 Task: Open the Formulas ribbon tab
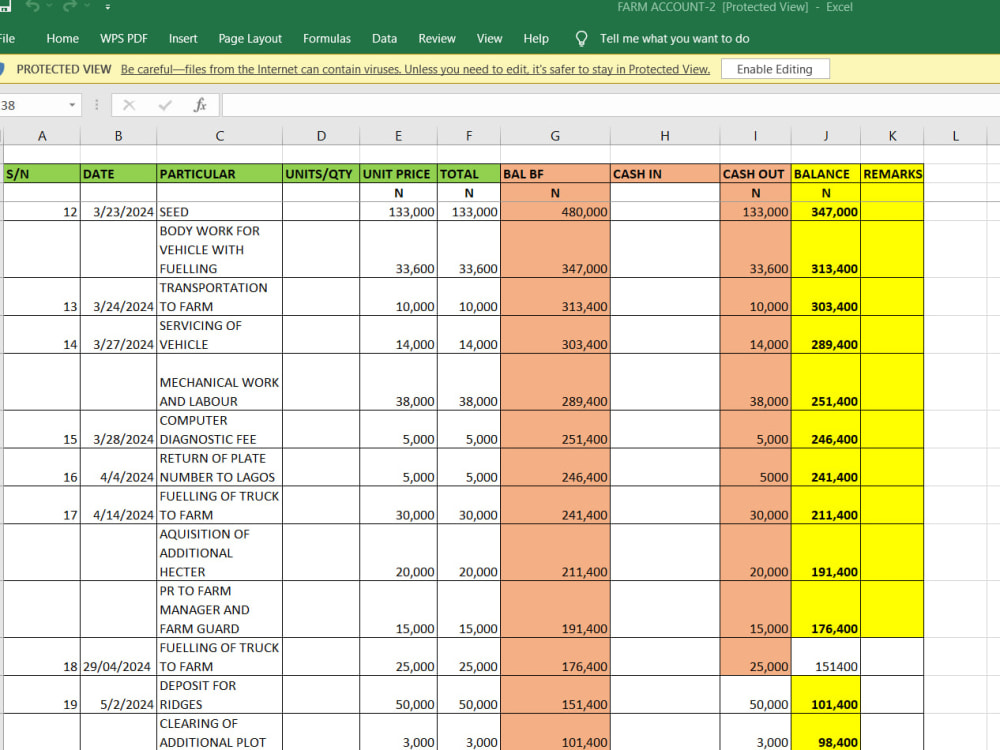327,39
